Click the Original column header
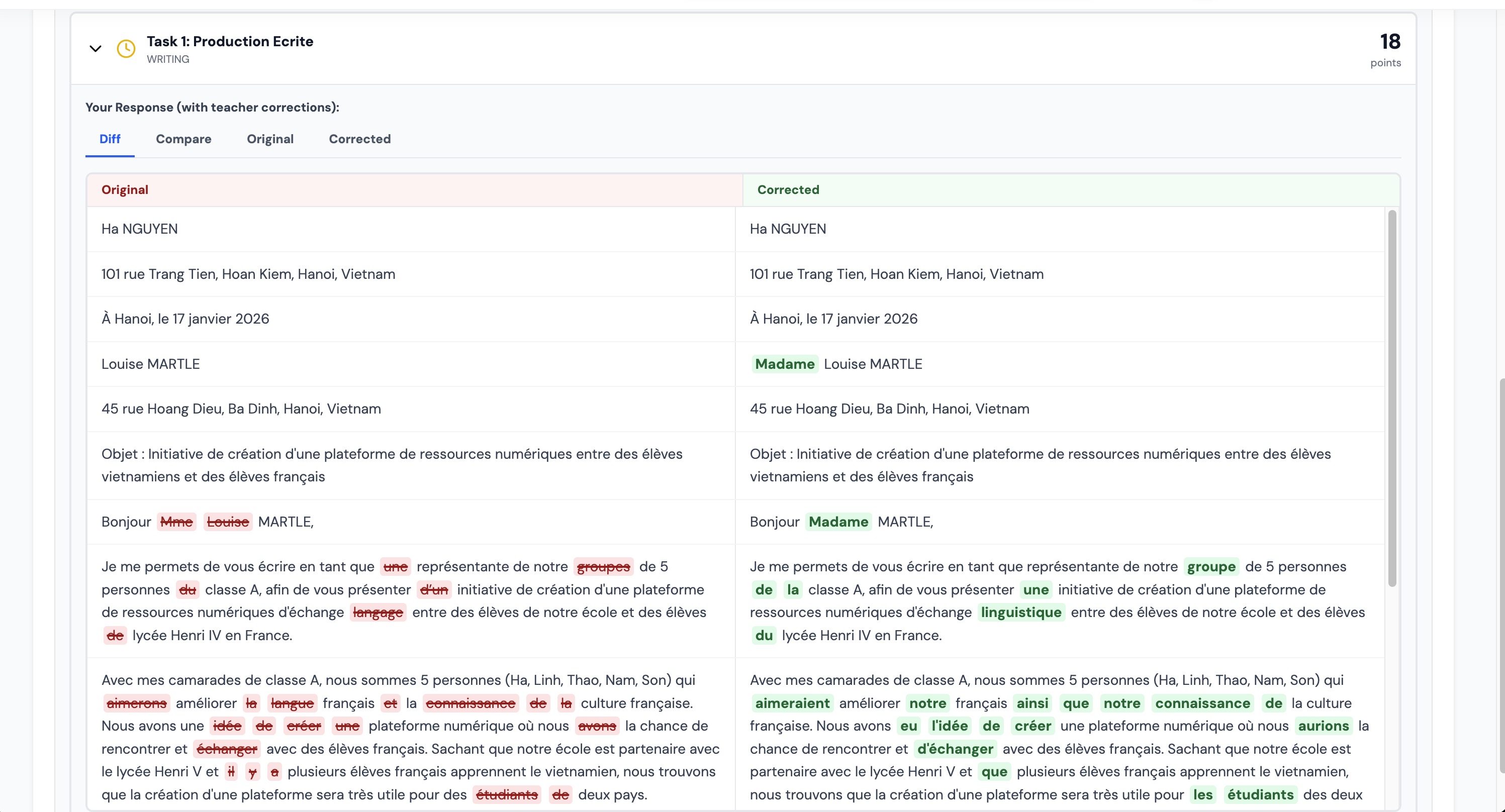The image size is (1505, 812). (125, 189)
